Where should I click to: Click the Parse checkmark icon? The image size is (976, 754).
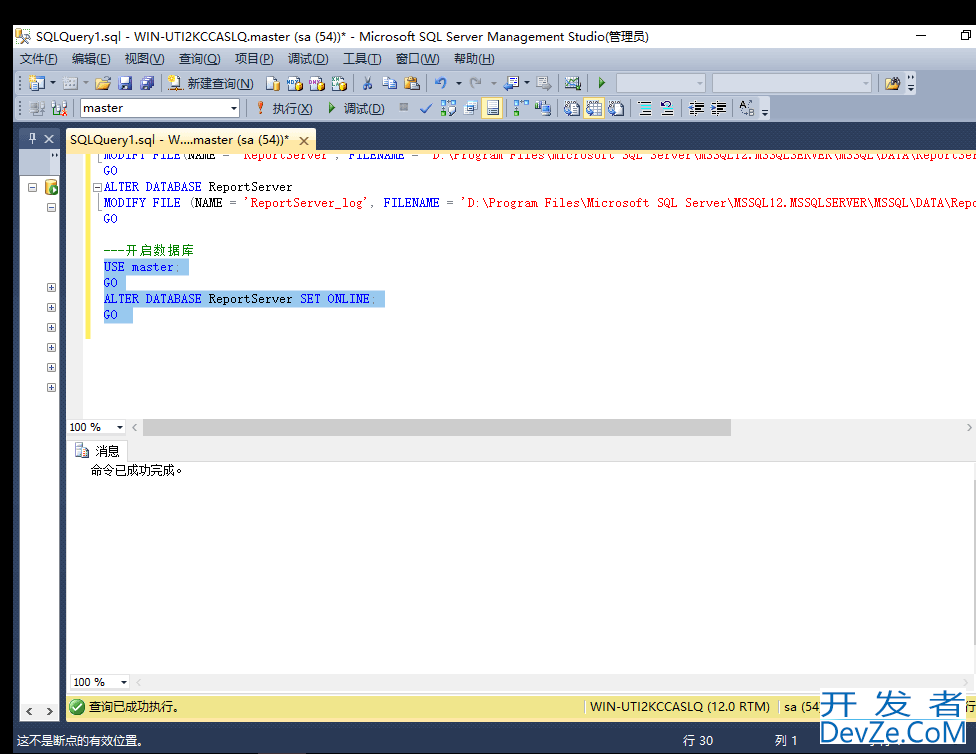point(426,108)
